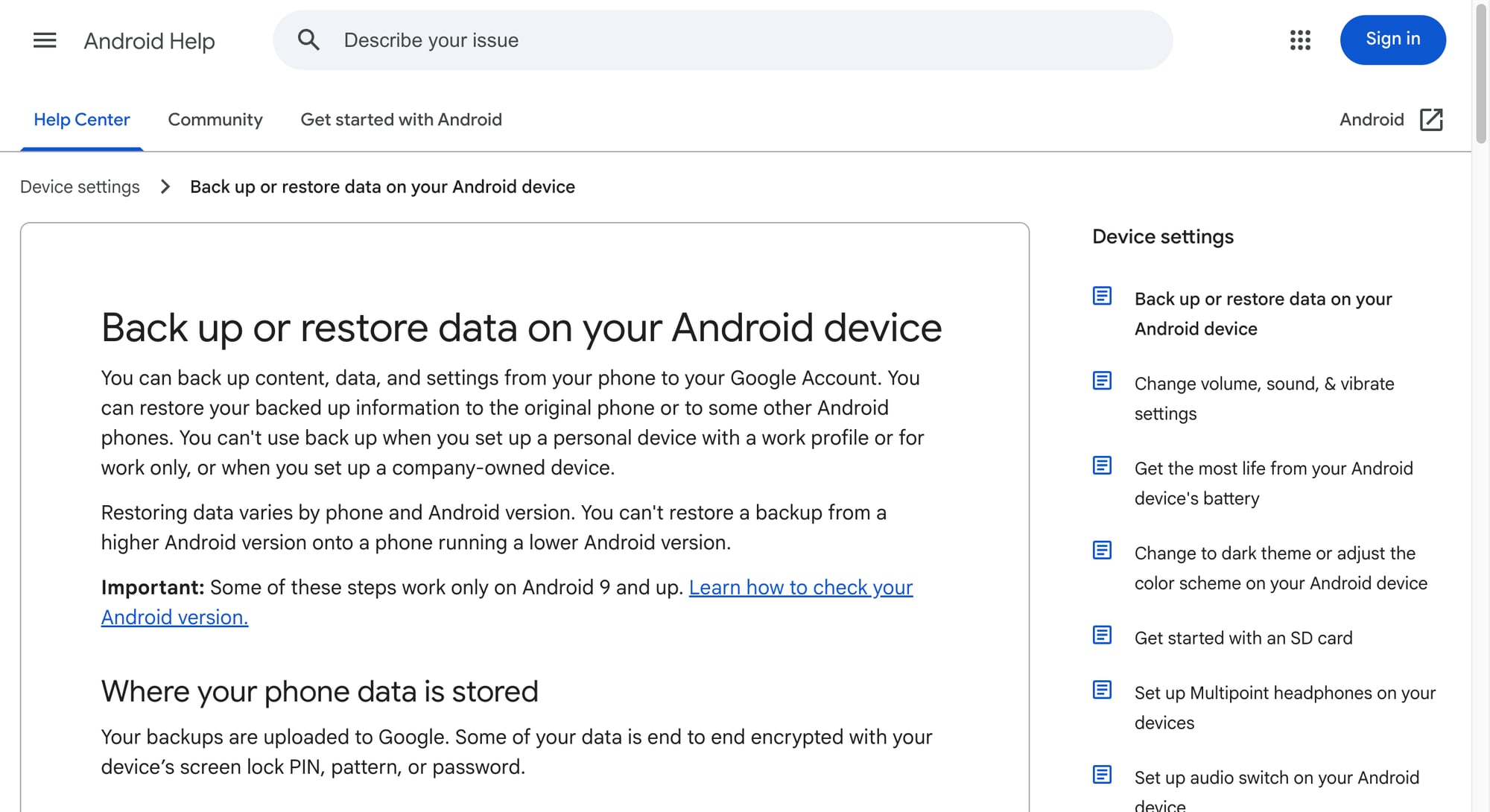Screen dimensions: 1490x812
Task: Open Get started with an SD card
Action: 1243,638
